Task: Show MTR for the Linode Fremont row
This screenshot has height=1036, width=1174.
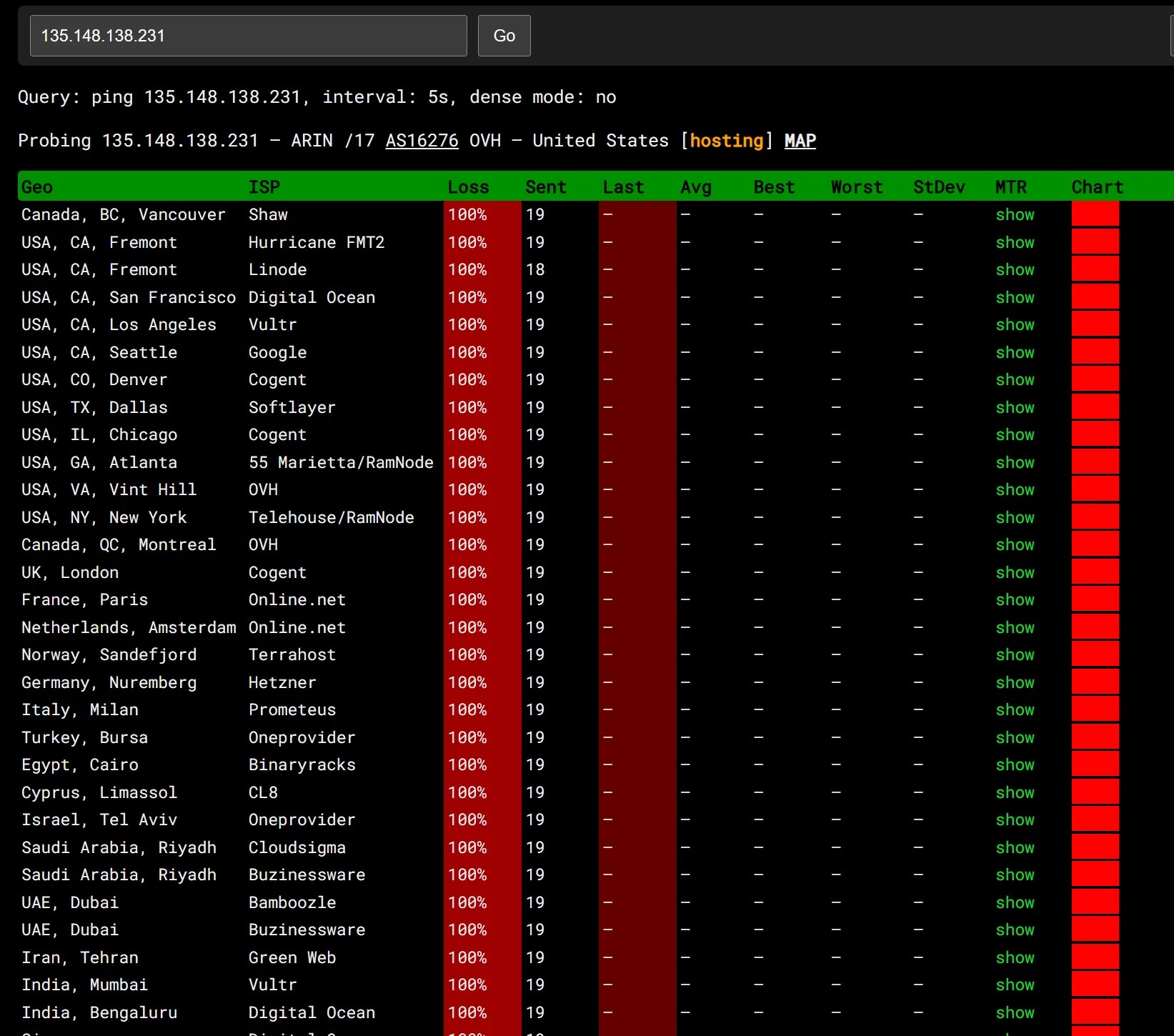Action: 1015,270
